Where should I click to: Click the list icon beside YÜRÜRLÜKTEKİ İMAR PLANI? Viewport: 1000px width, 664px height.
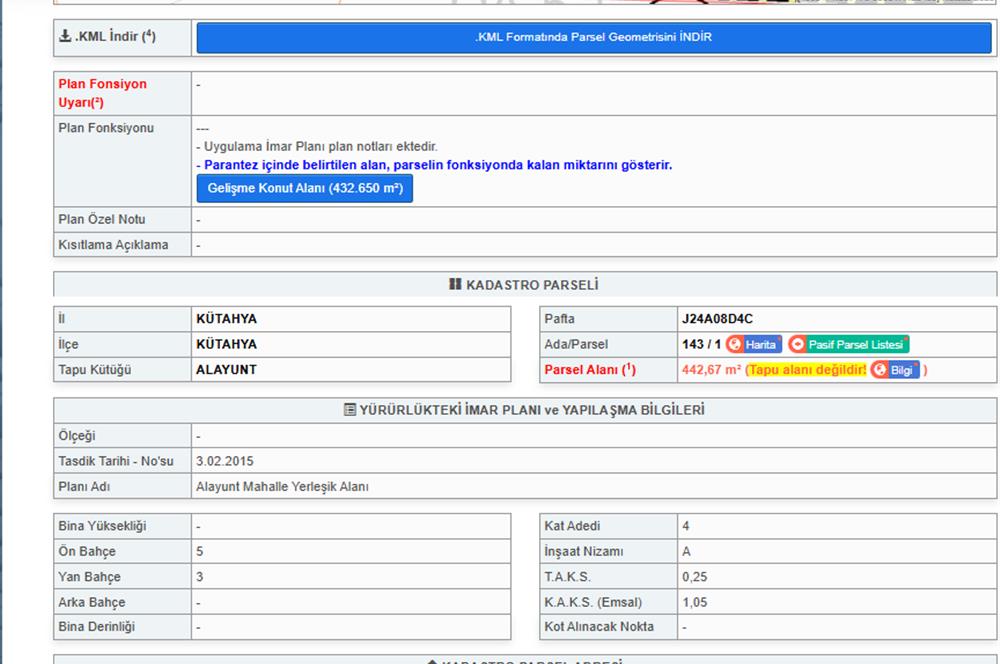tap(349, 409)
